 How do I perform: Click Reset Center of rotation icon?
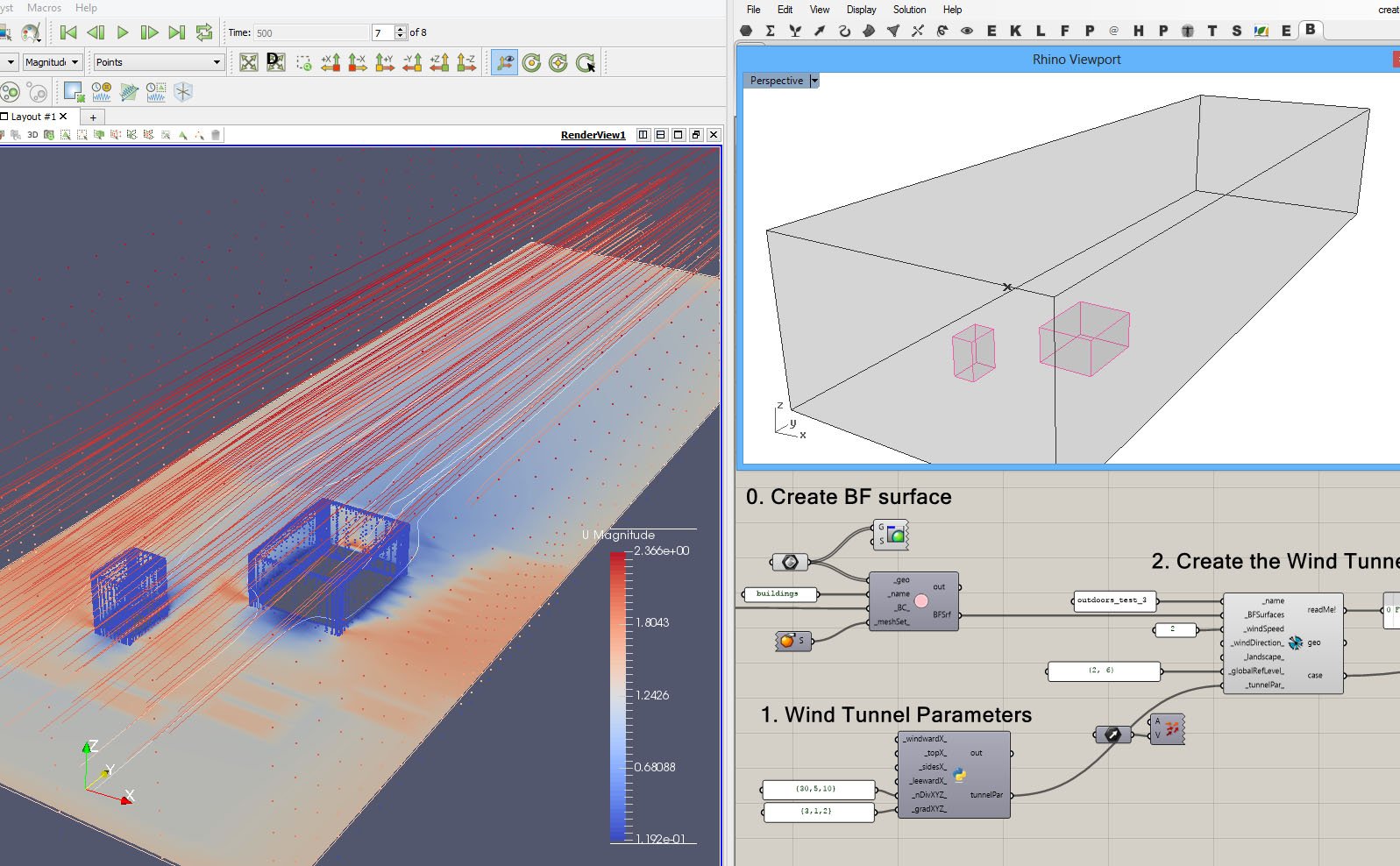558,62
